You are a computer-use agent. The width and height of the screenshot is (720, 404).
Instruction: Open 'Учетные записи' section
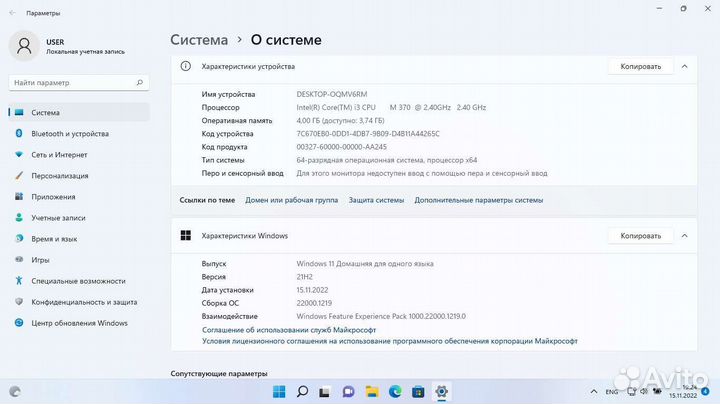(x=79, y=218)
